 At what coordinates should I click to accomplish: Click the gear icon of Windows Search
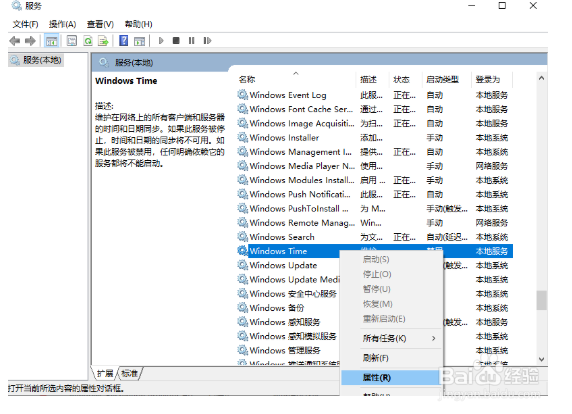point(243,237)
